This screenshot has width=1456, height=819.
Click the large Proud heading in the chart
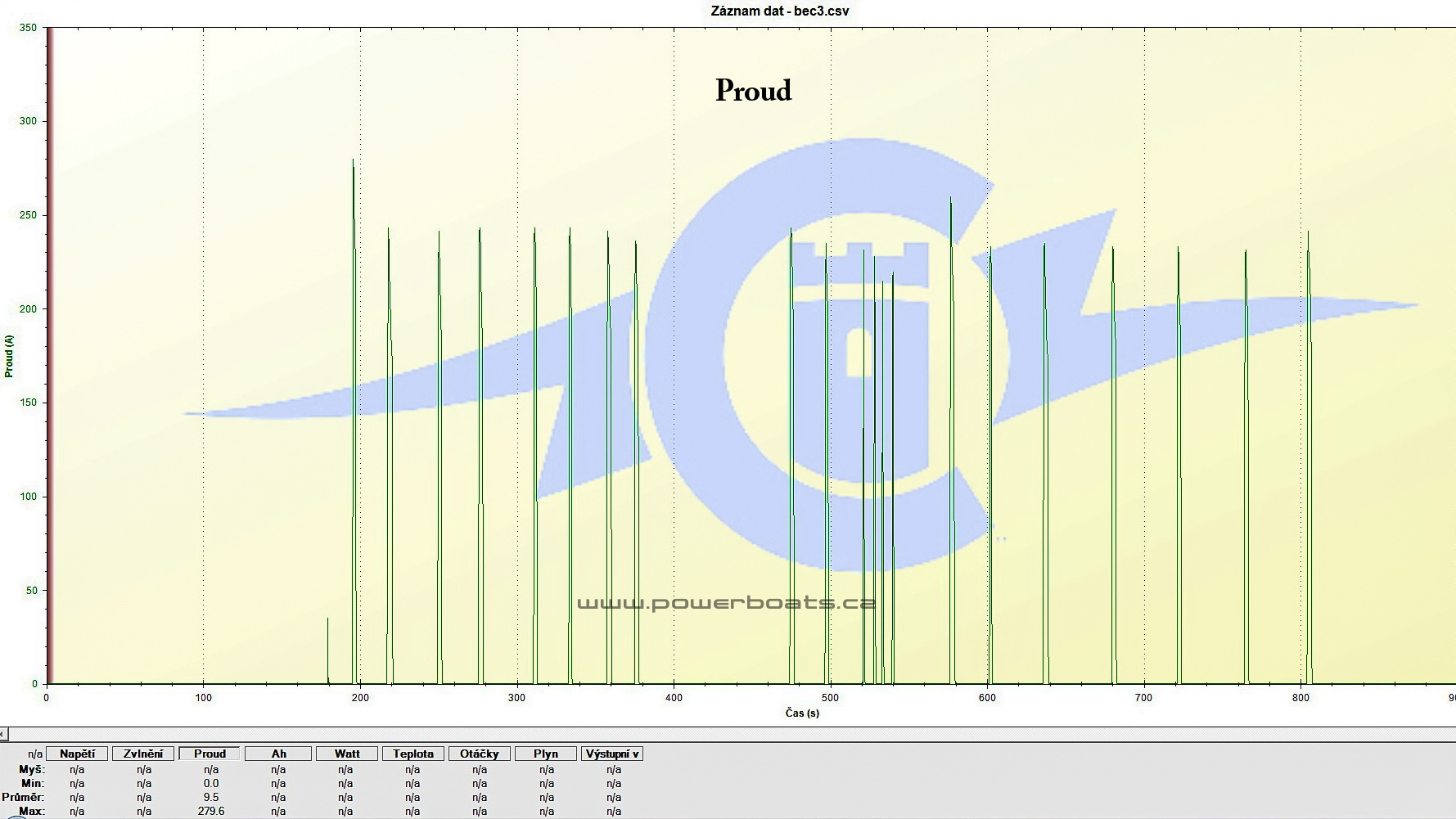pyautogui.click(x=753, y=90)
